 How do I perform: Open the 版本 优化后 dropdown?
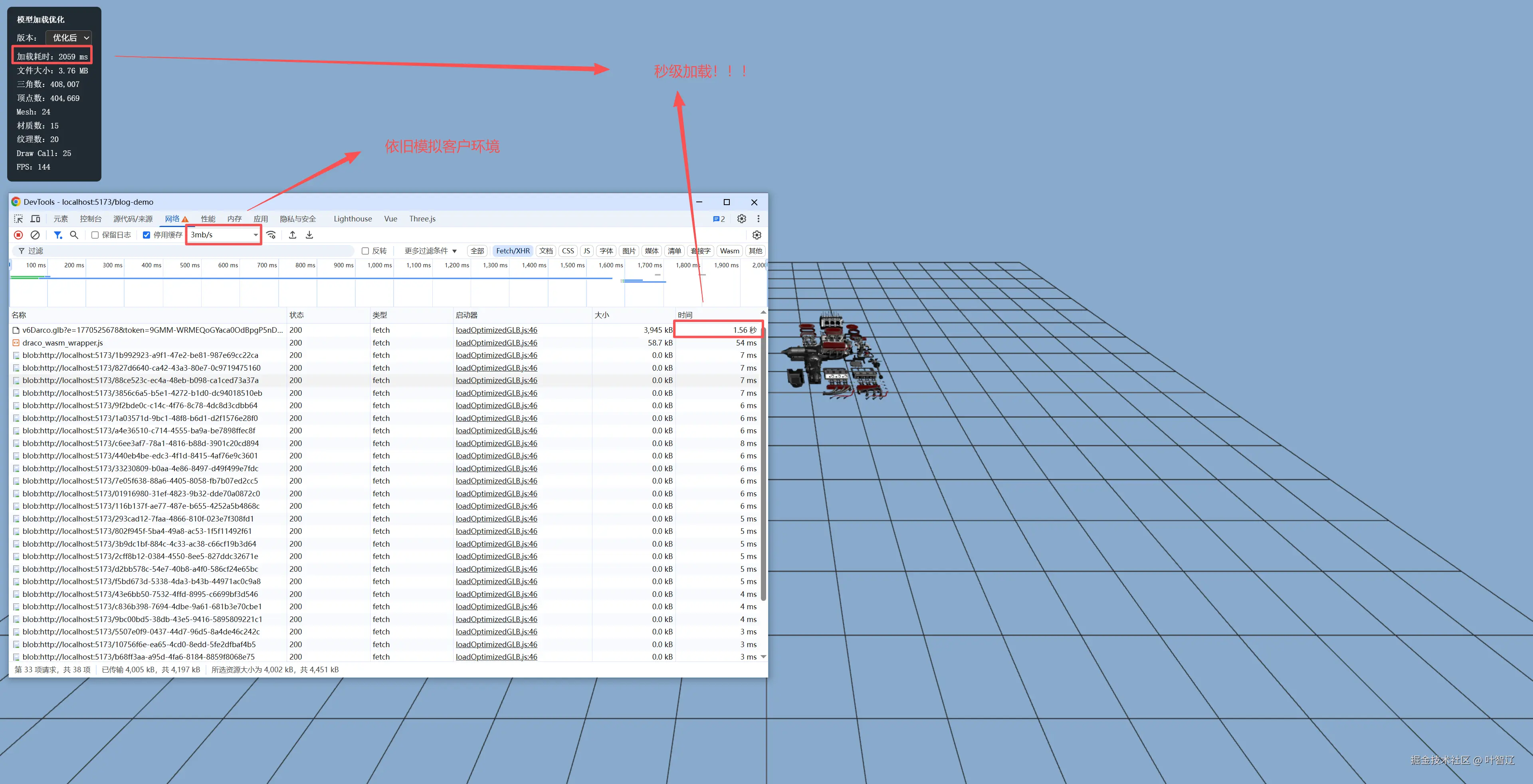(x=69, y=38)
